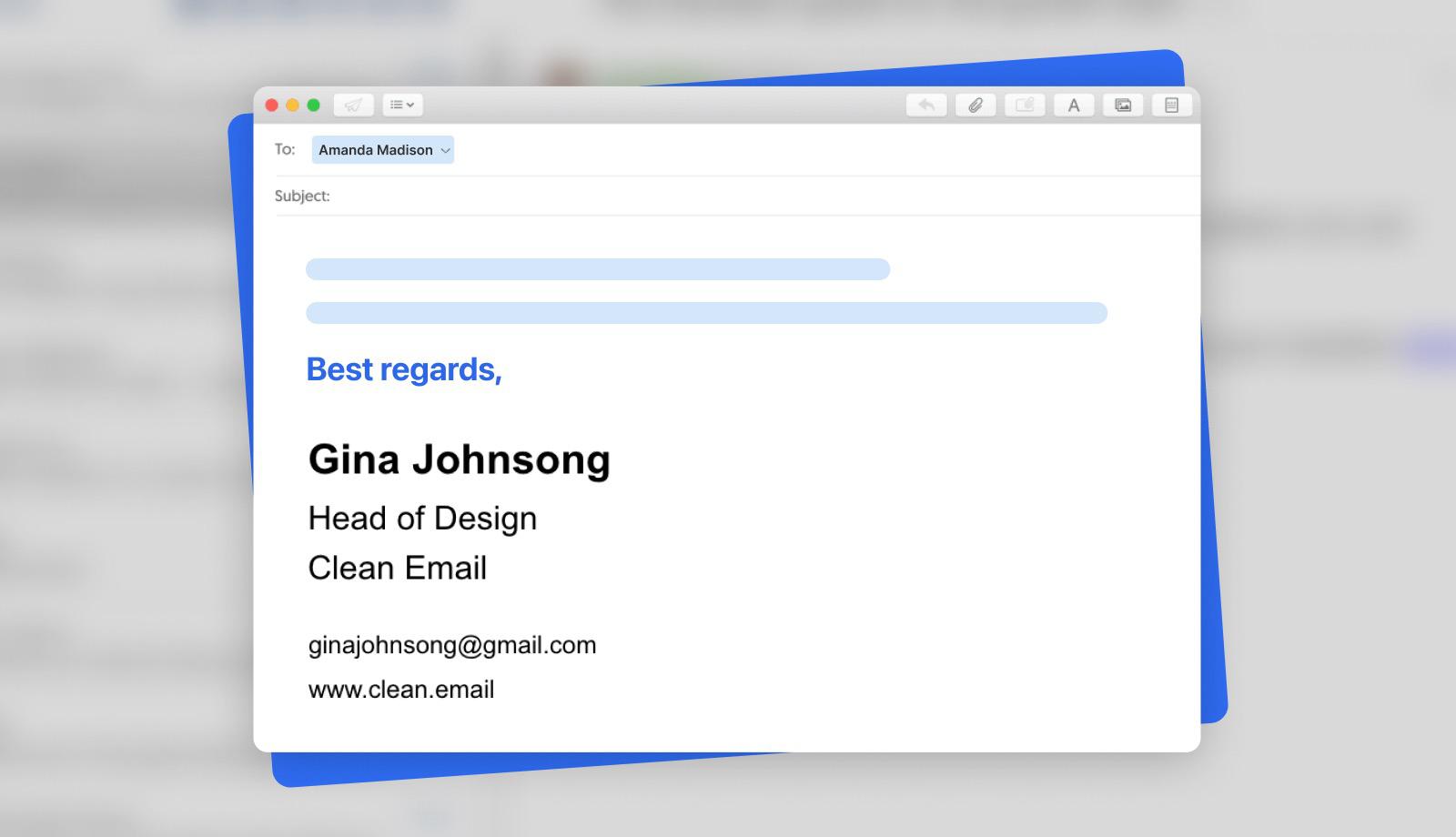Click the reply arrow icon in toolbar
The image size is (1456, 837).
tap(926, 105)
